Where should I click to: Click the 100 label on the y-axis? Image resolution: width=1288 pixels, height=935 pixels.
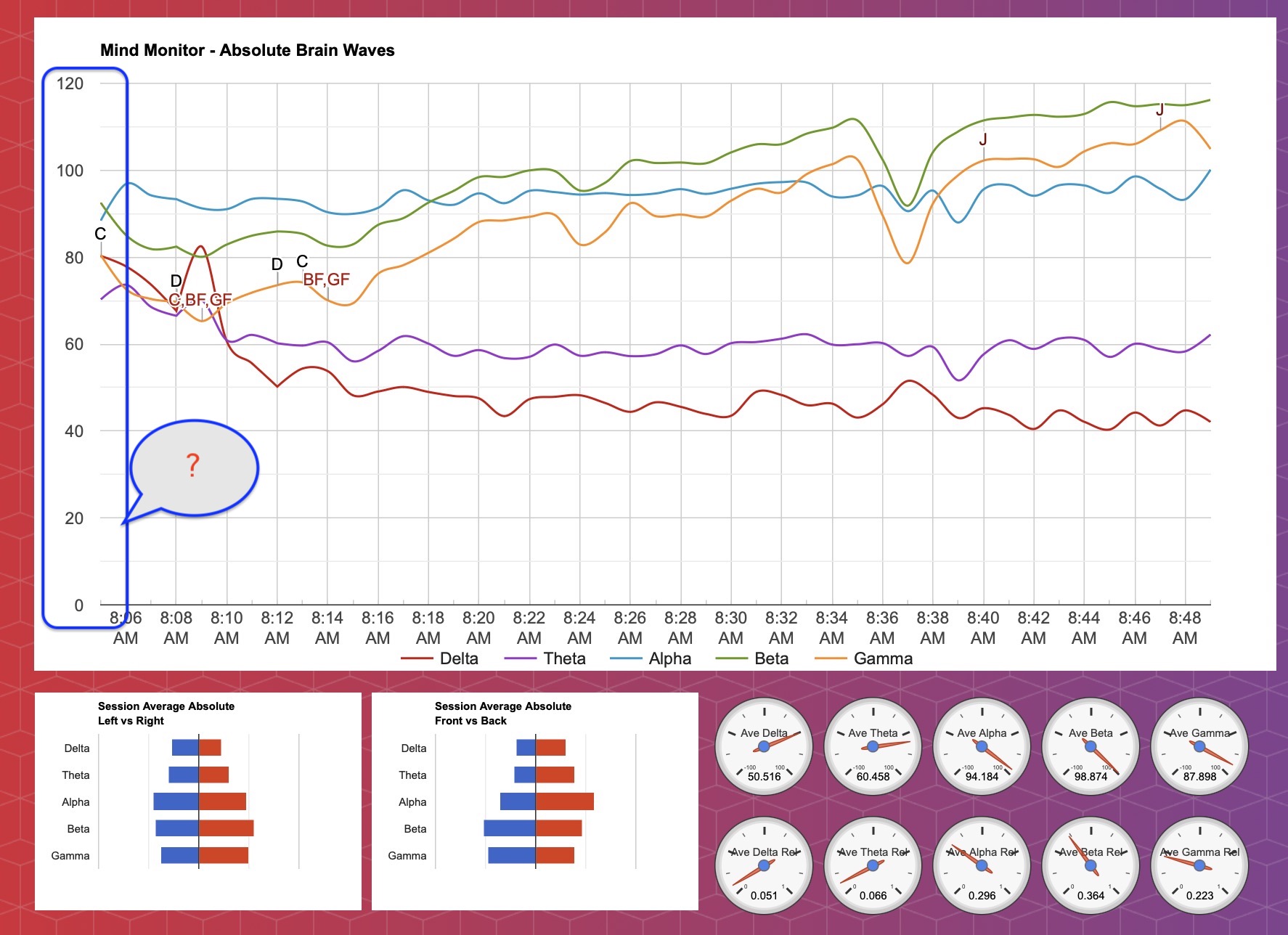pyautogui.click(x=70, y=171)
